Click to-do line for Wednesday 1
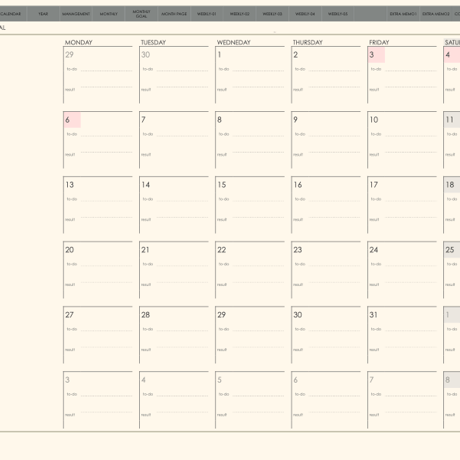460x460 pixels. coord(258,70)
